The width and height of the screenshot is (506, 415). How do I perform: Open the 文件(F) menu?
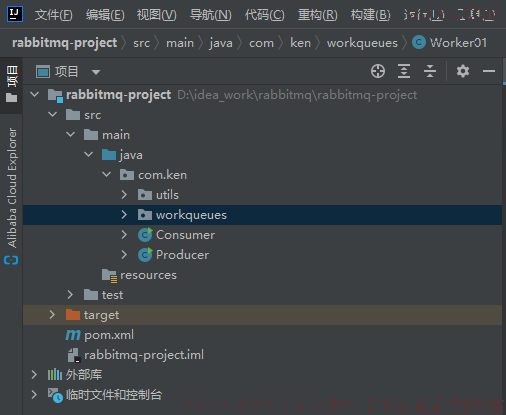[x=53, y=15]
